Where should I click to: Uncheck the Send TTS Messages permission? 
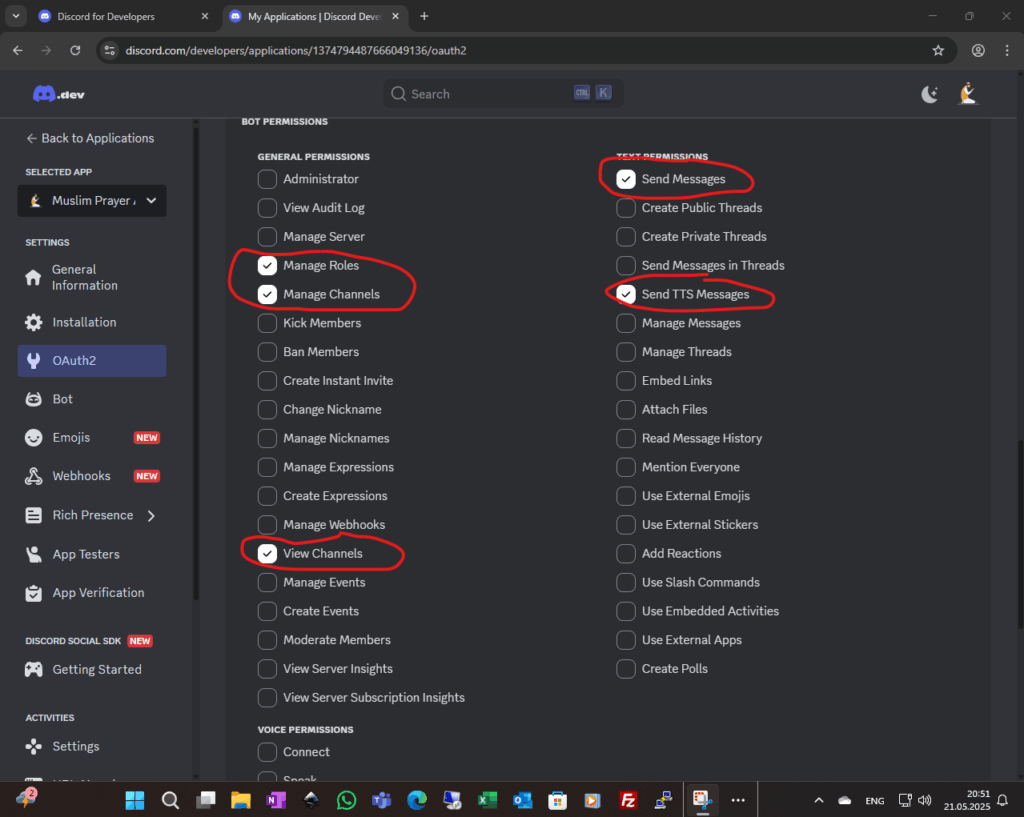(x=626, y=294)
